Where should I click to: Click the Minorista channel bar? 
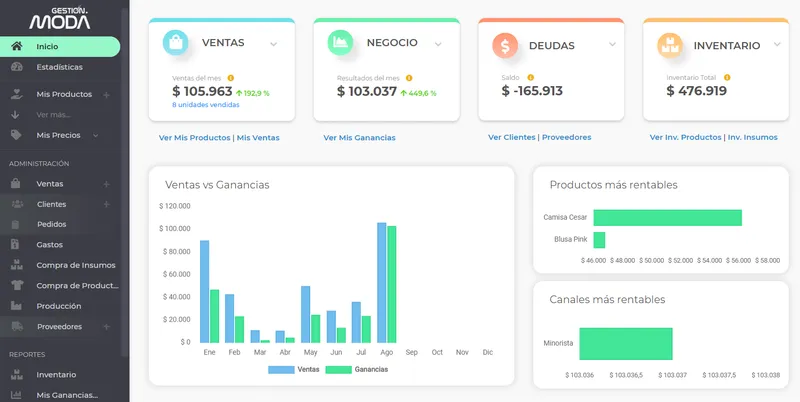[626, 344]
